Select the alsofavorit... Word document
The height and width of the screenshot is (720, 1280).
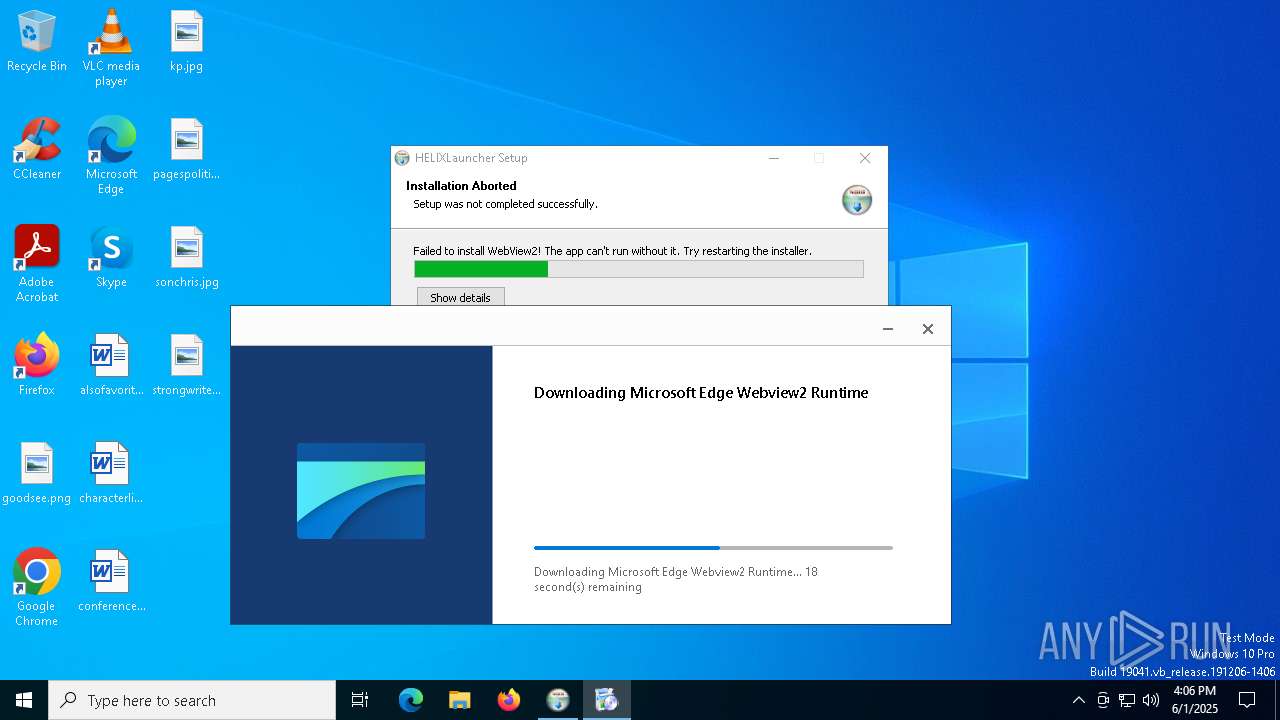pyautogui.click(x=111, y=365)
